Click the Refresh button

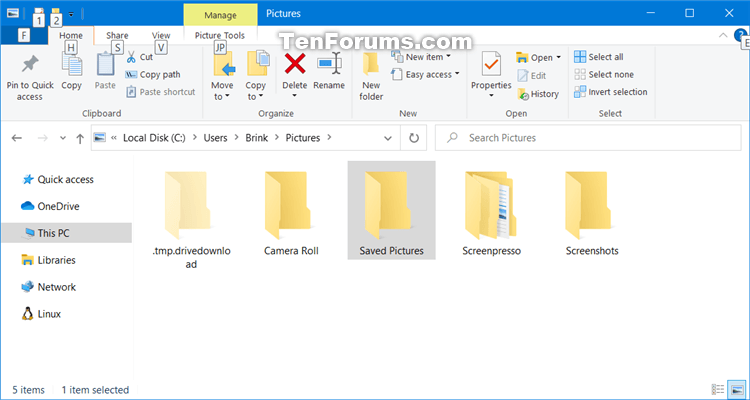pyautogui.click(x=414, y=138)
